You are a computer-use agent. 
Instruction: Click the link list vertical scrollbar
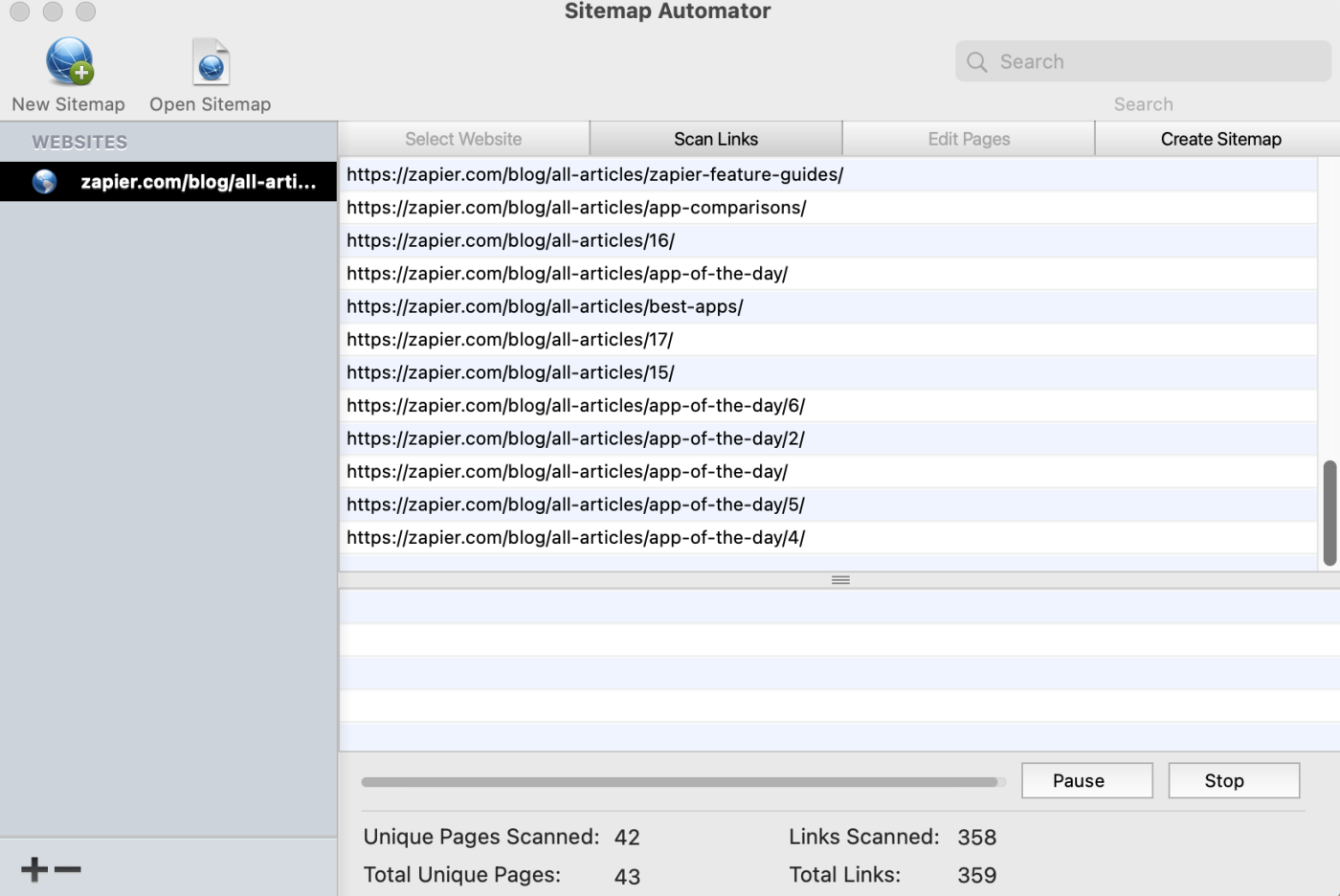point(1329,513)
